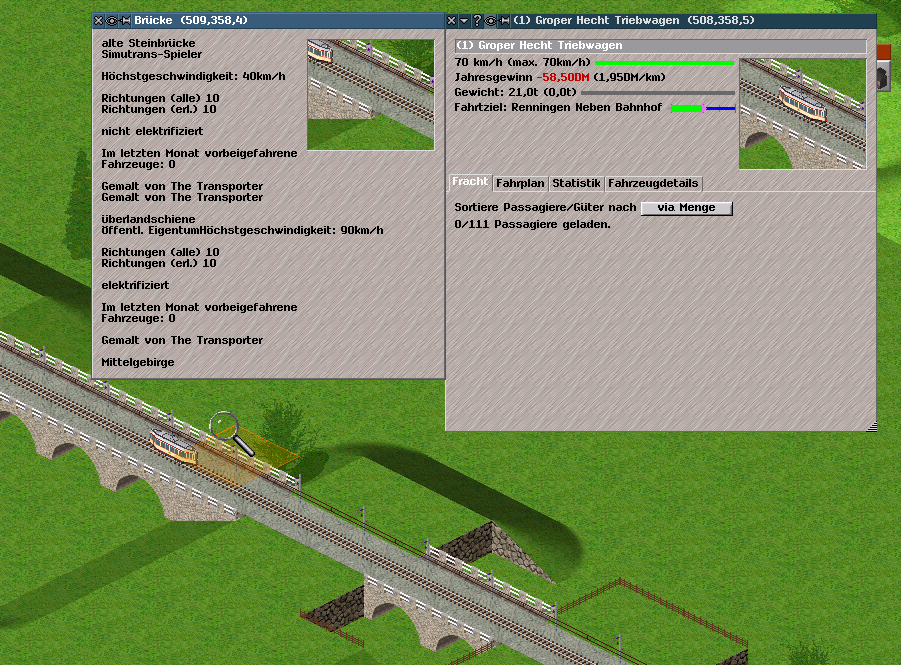Click the resize grip of Triebwagen window
Viewport: 901px width, 665px height.
point(872,426)
